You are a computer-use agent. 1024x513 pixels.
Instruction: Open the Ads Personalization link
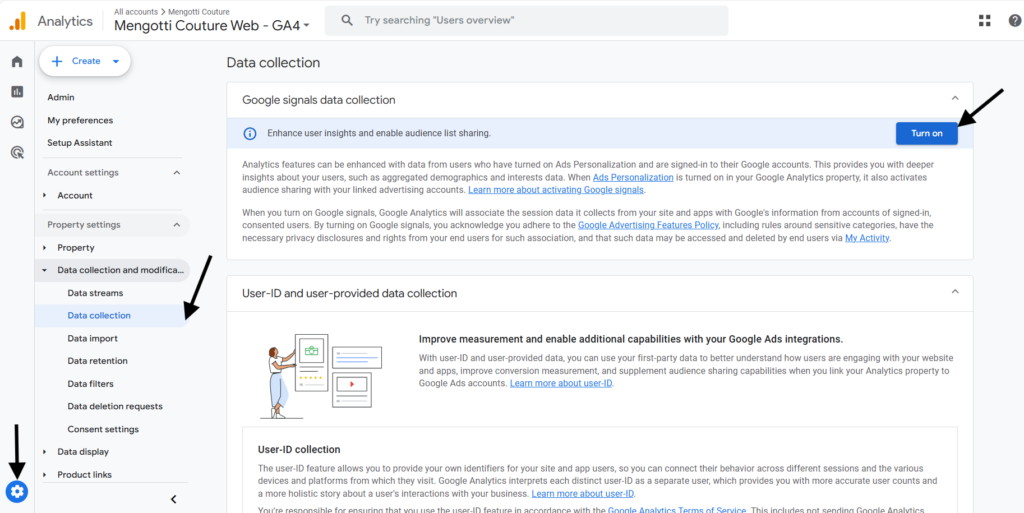pos(633,178)
